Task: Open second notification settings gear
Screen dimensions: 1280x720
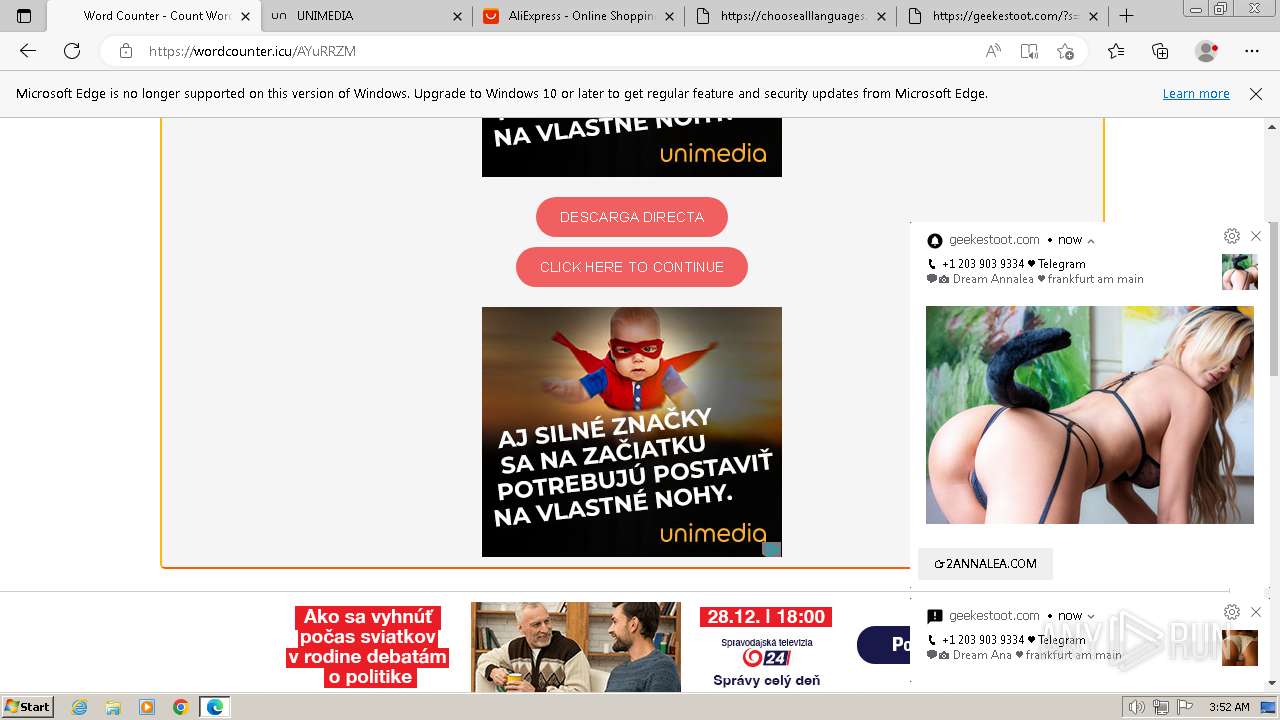Action: [1232, 612]
